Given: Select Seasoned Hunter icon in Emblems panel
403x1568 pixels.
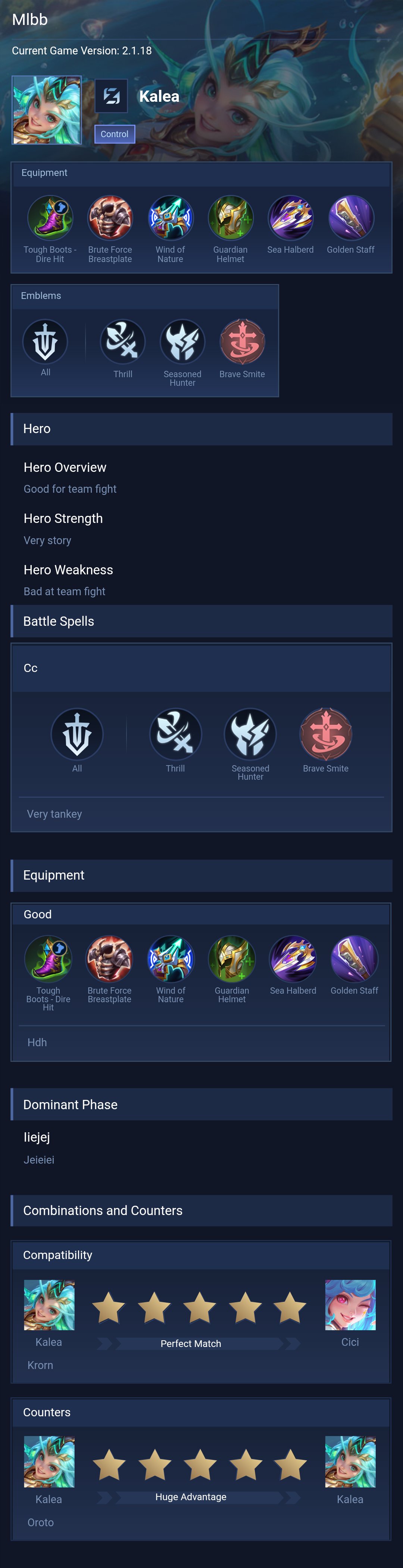Looking at the screenshot, I should click(x=182, y=341).
